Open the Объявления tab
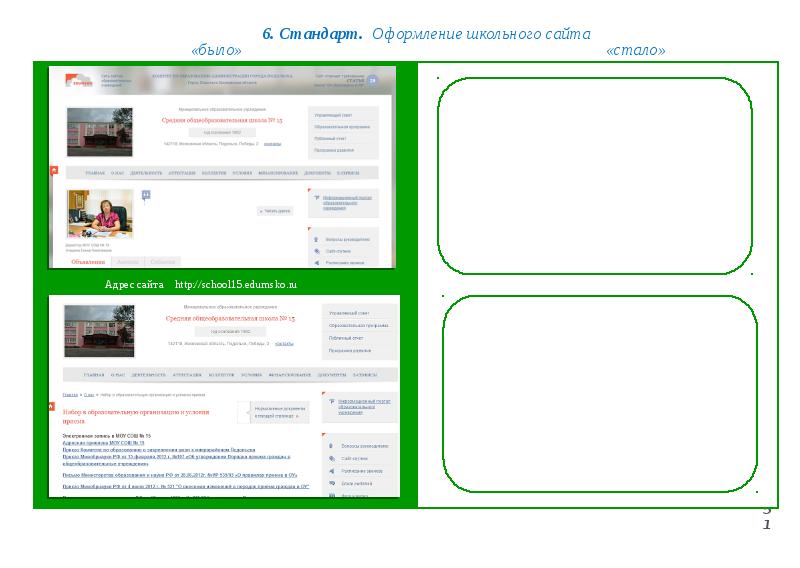Image resolution: width=800 pixels, height=568 pixels. pyautogui.click(x=88, y=262)
